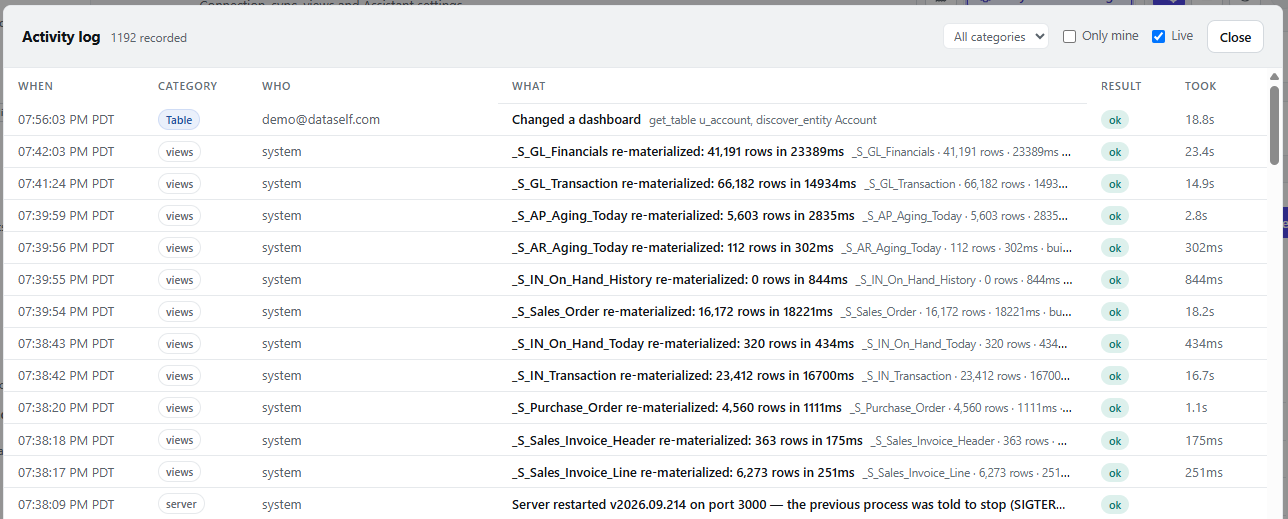Open the All categories dropdown

click(995, 36)
